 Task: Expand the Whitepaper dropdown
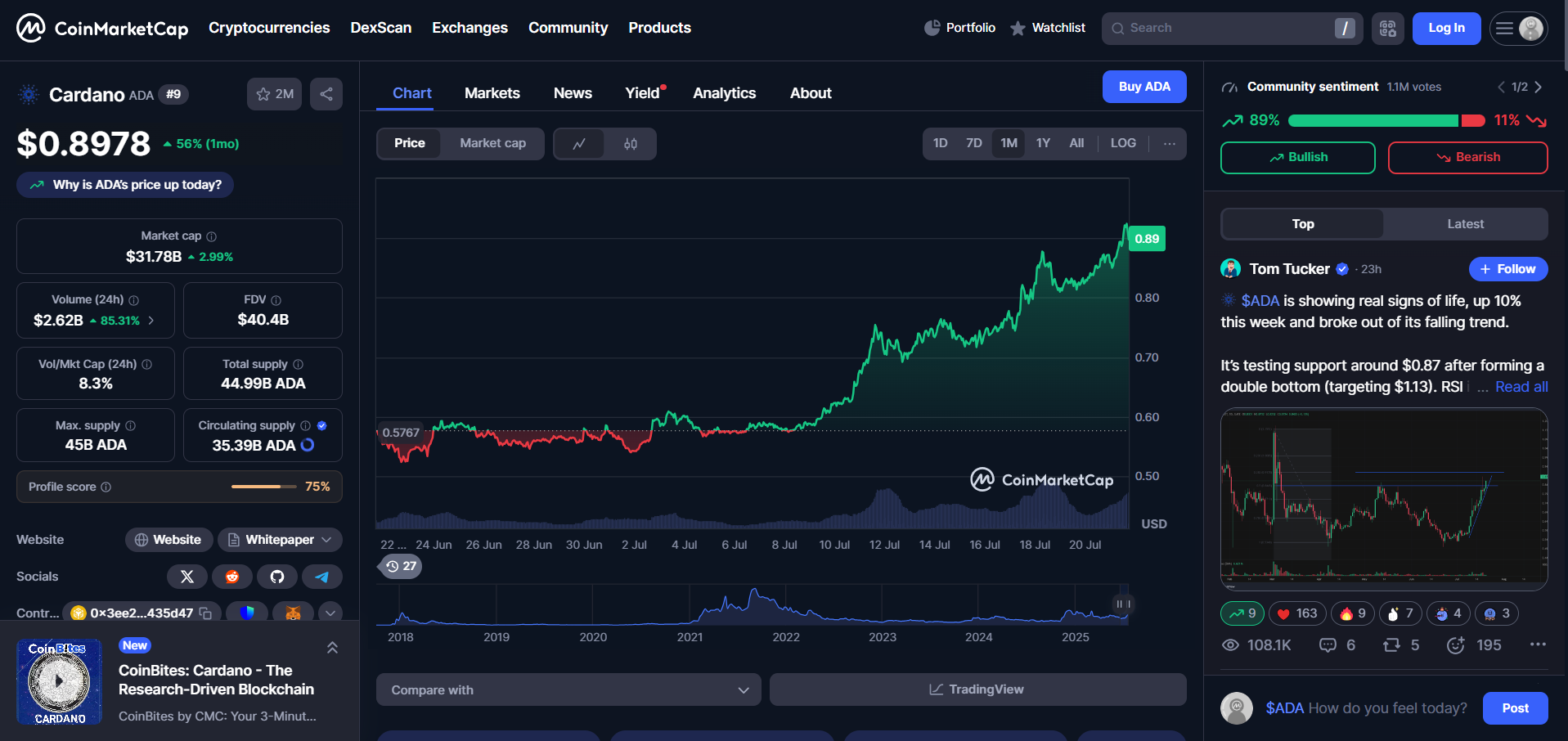point(280,540)
